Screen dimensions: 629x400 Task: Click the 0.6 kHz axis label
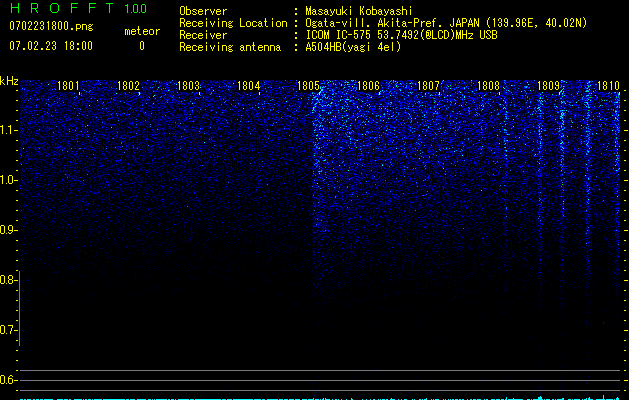pyautogui.click(x=8, y=380)
